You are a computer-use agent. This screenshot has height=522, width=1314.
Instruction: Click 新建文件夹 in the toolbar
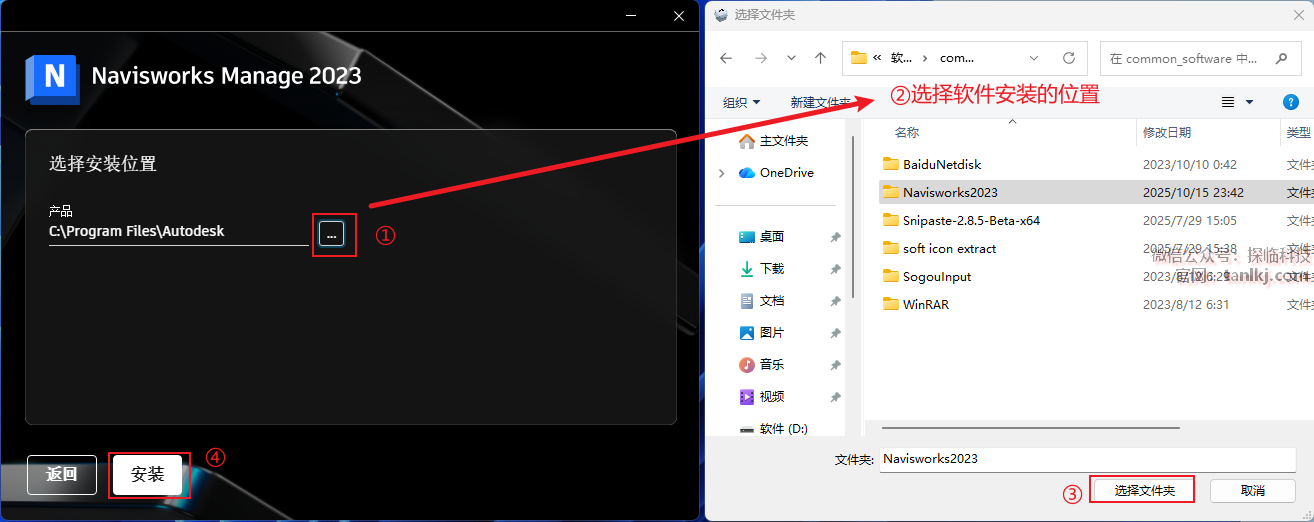818,102
